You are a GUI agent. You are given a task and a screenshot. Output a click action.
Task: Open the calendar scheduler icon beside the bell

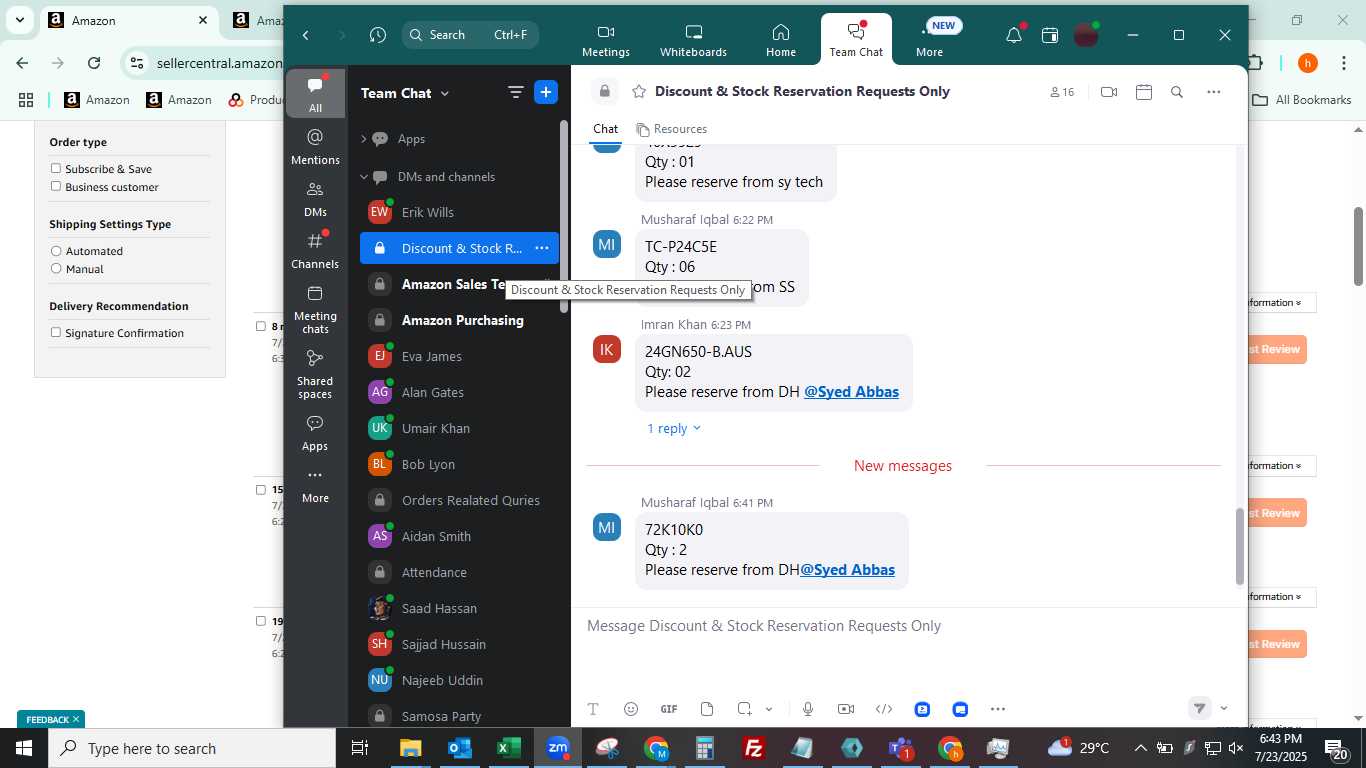coord(1049,35)
